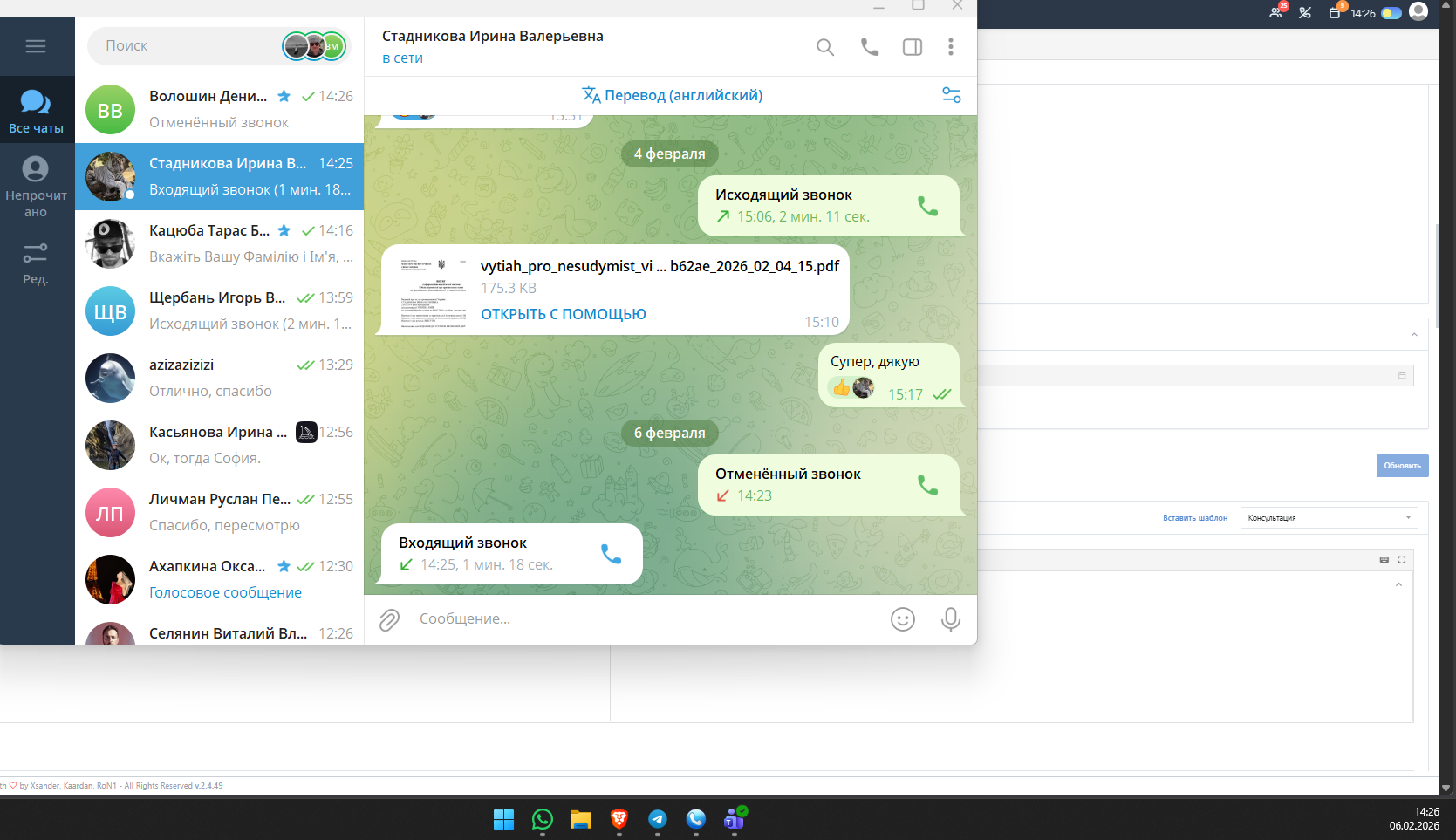Click the background page scrollbar down arrow
Image resolution: width=1456 pixels, height=840 pixels.
tap(1446, 788)
